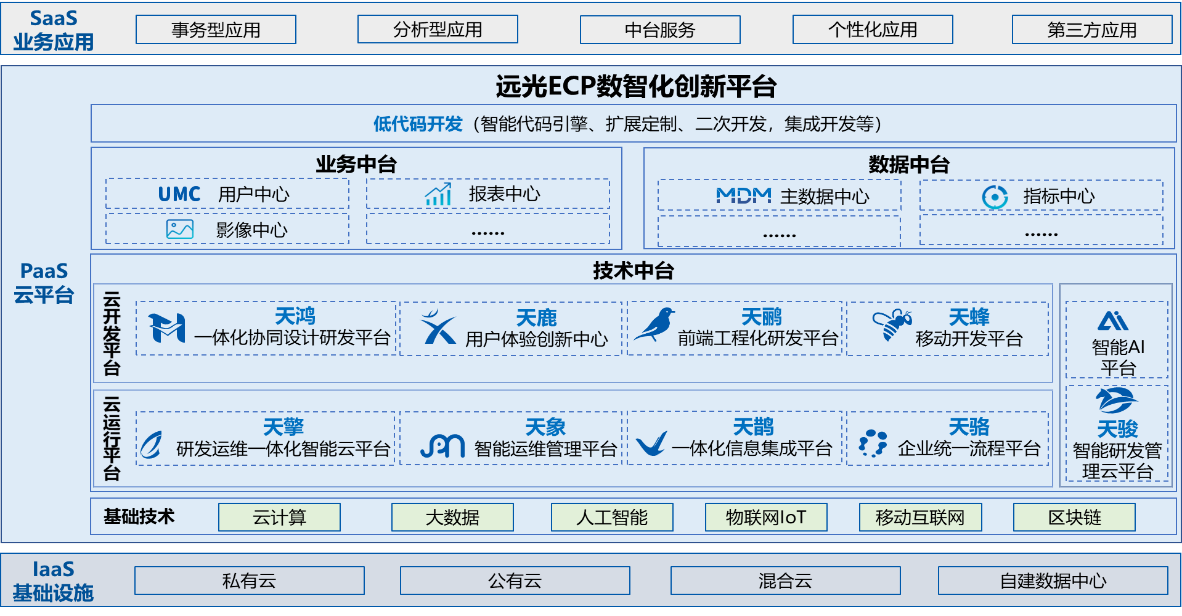Image resolution: width=1182 pixels, height=616 pixels.
Task: Click the UMC logo icon
Action: click(x=179, y=194)
